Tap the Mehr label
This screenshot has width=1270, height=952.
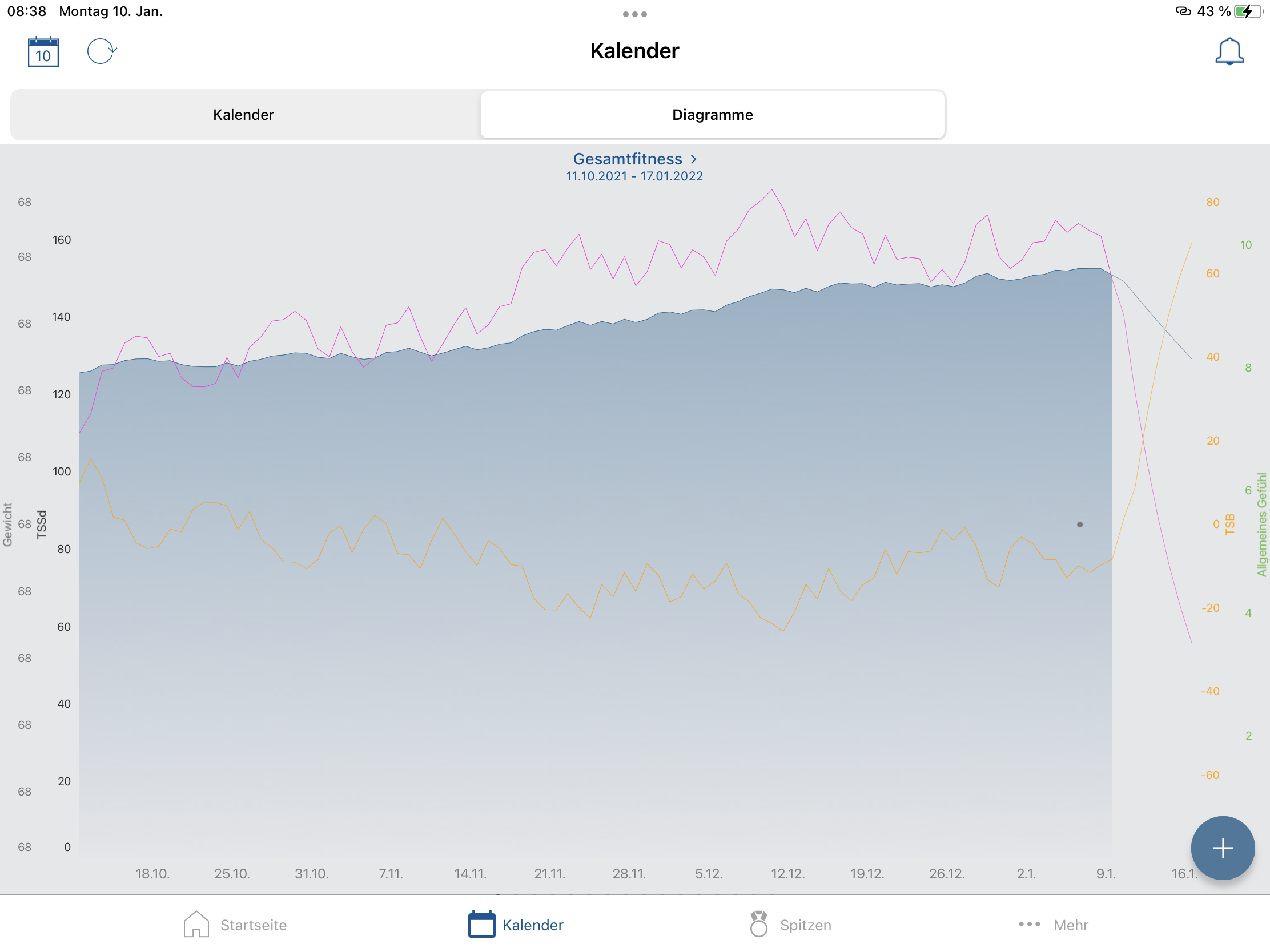point(1070,925)
